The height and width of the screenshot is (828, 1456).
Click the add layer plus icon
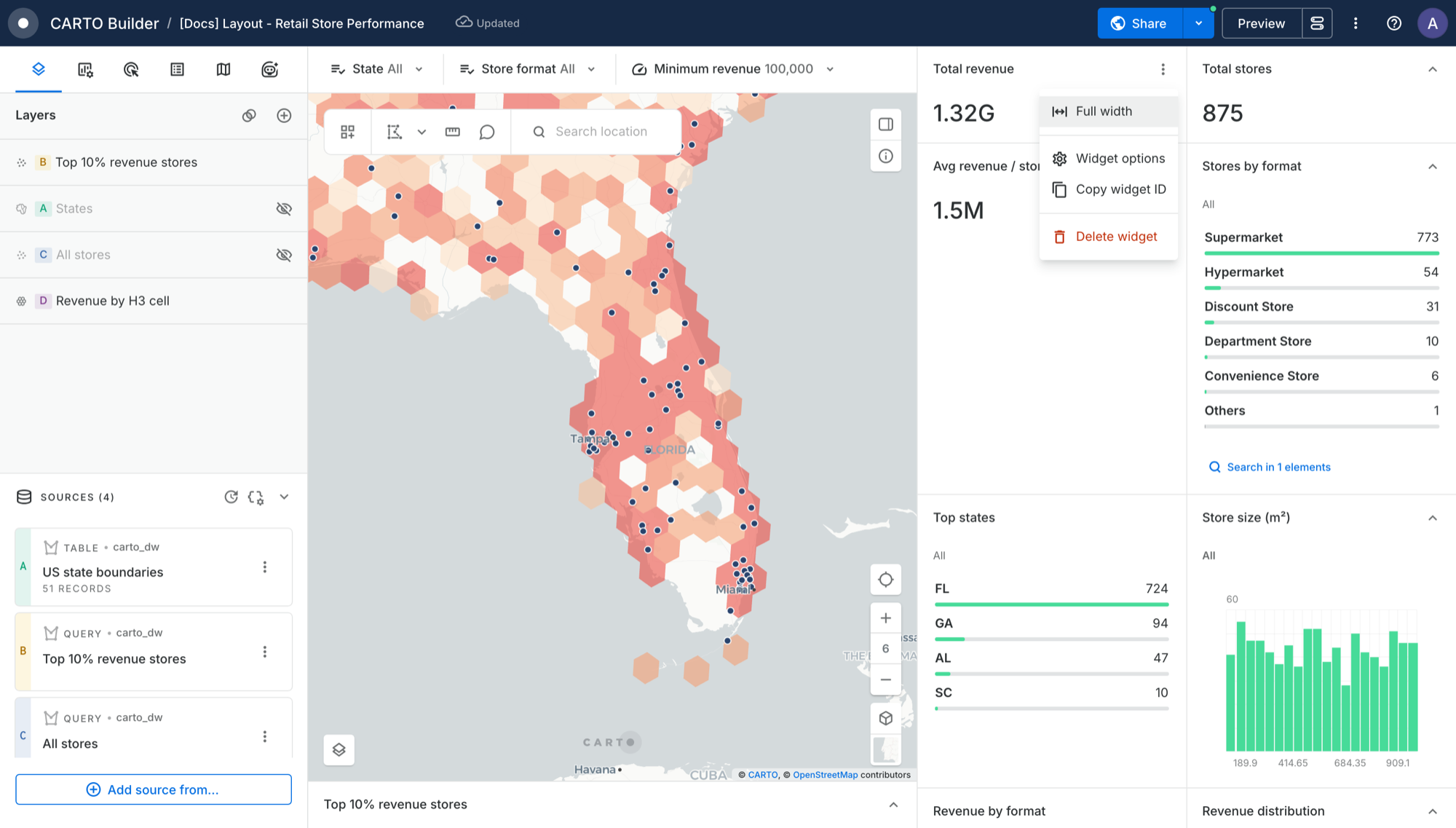284,116
